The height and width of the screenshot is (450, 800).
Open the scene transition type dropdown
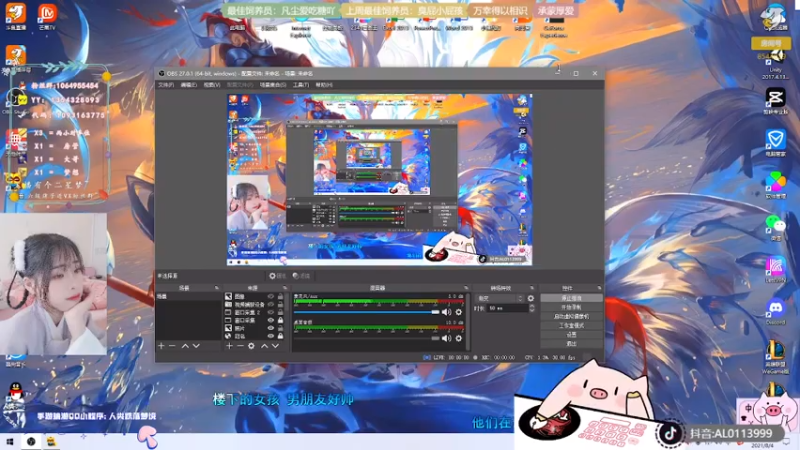pyautogui.click(x=499, y=298)
